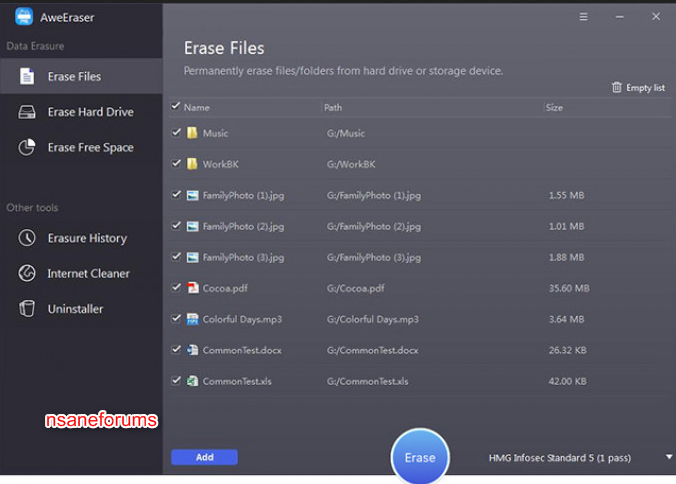Sort by the Path column header

[333, 107]
